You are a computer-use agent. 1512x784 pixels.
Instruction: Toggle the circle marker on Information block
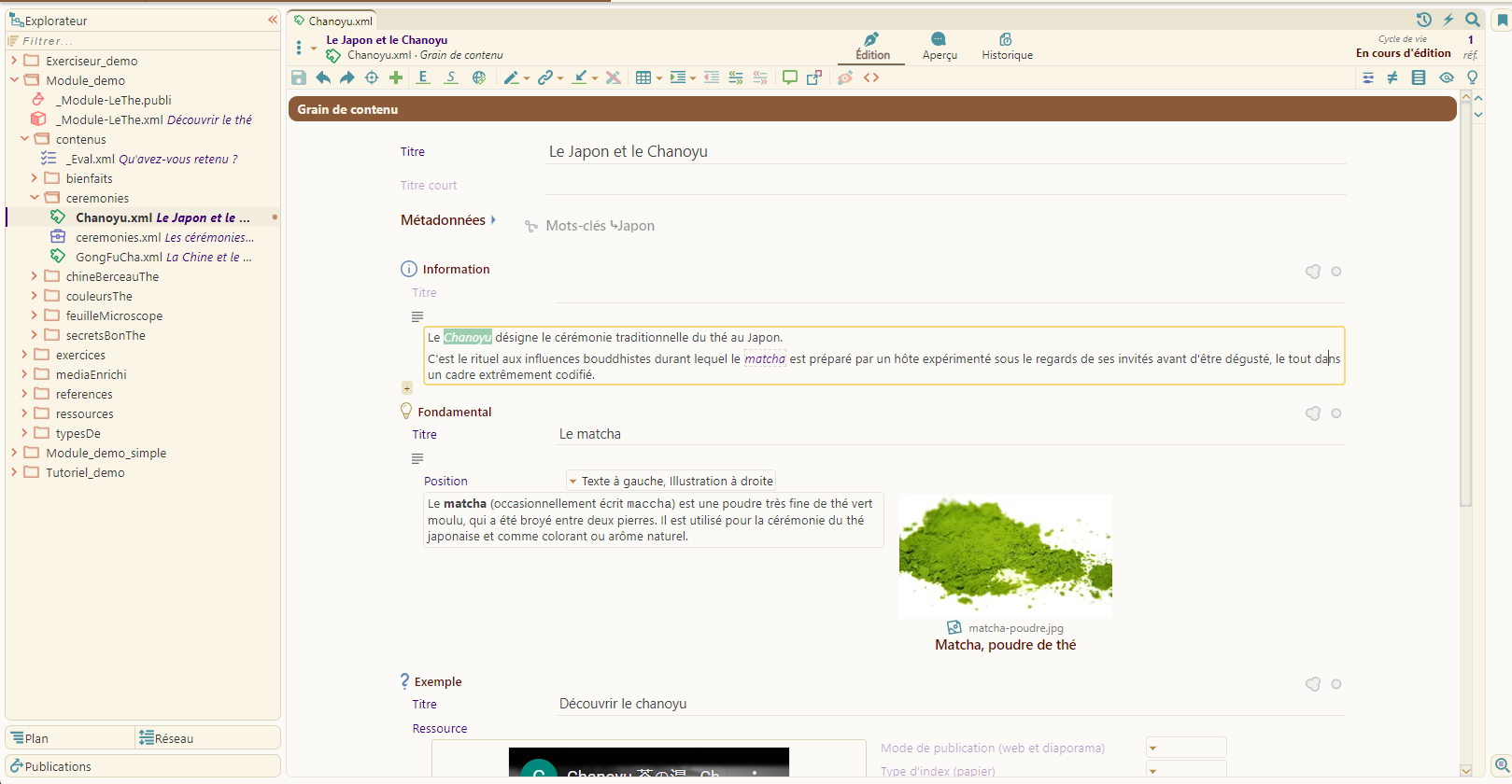1336,272
